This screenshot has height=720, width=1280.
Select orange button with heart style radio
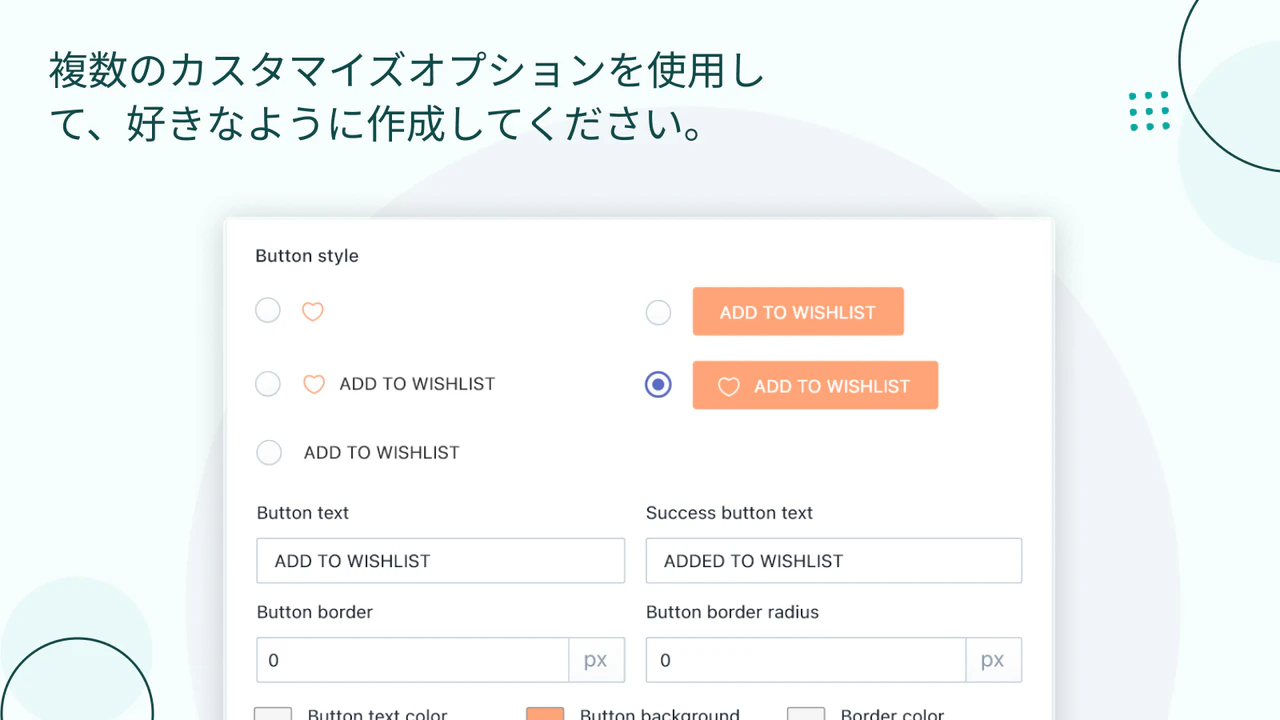click(658, 385)
